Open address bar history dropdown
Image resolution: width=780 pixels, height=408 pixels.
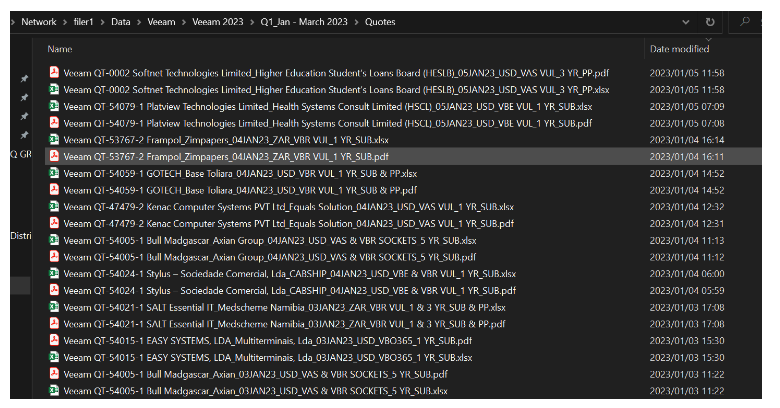pyautogui.click(x=685, y=22)
